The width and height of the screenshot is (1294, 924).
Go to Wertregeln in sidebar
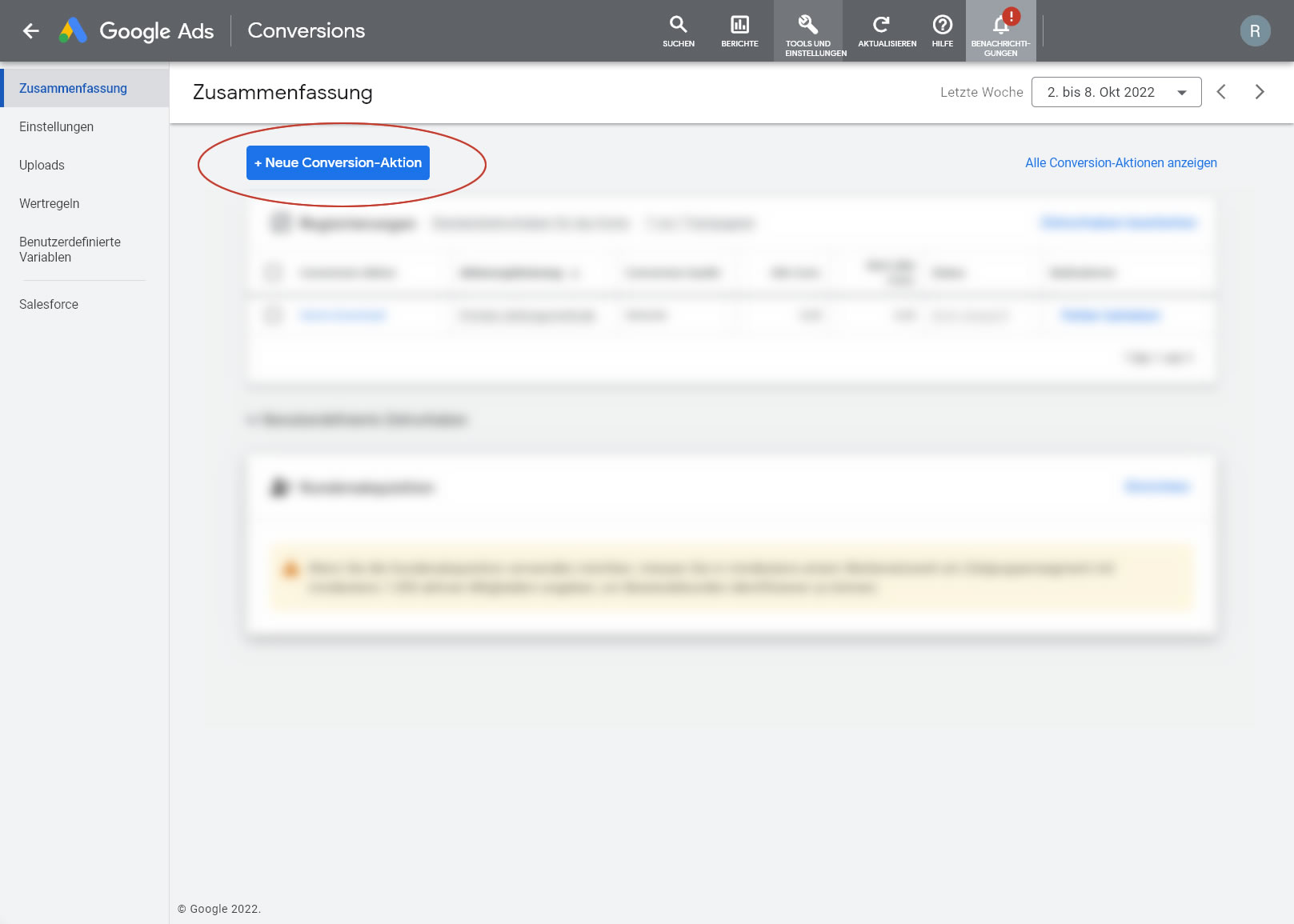49,203
